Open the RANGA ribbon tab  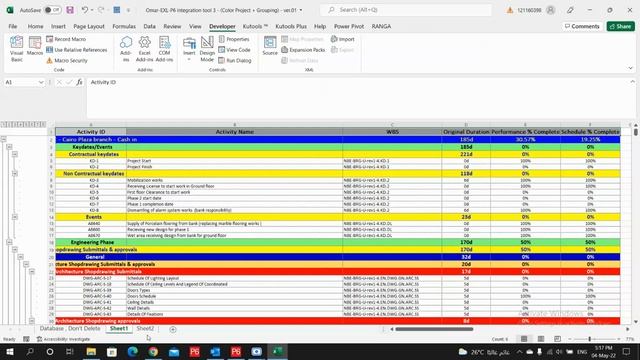[x=381, y=26]
